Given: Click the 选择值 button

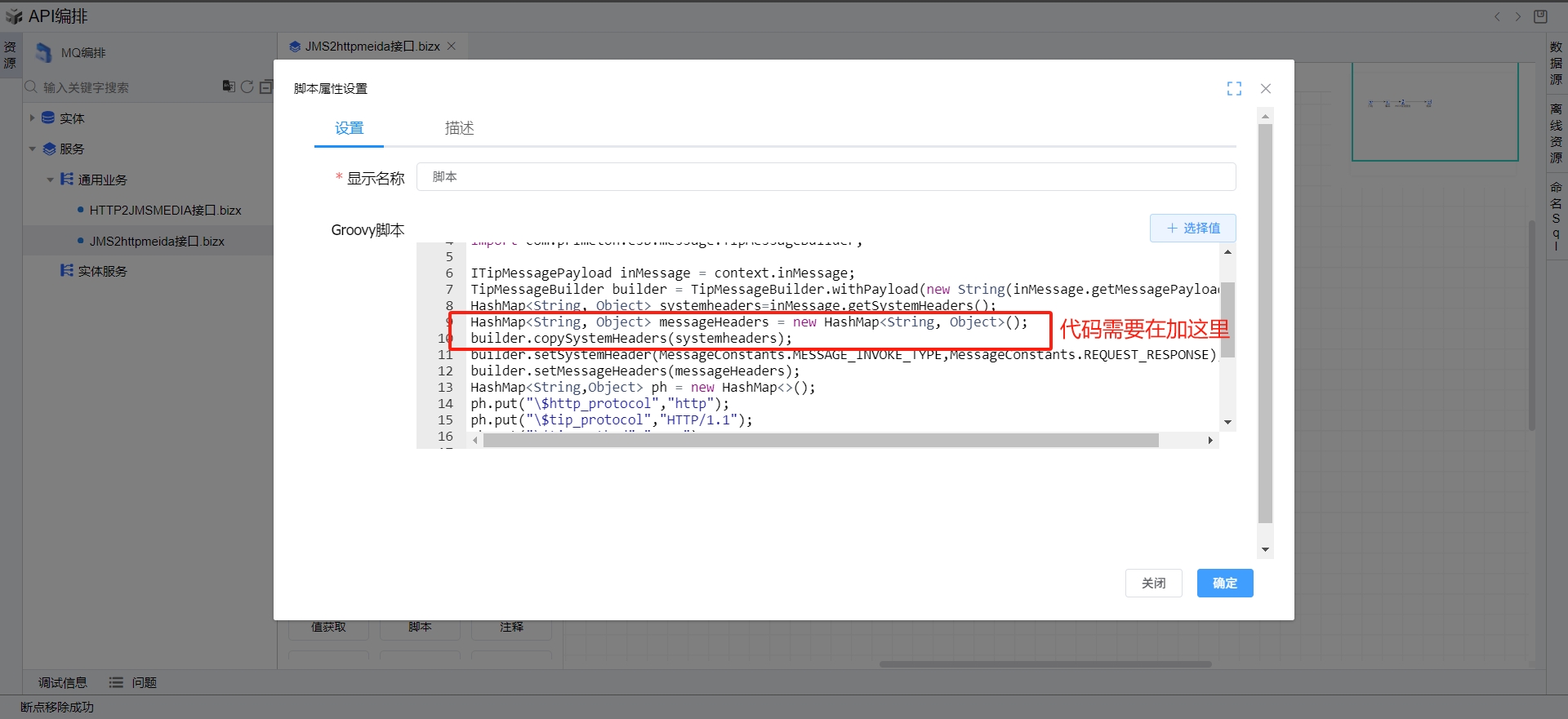Looking at the screenshot, I should coord(1192,228).
